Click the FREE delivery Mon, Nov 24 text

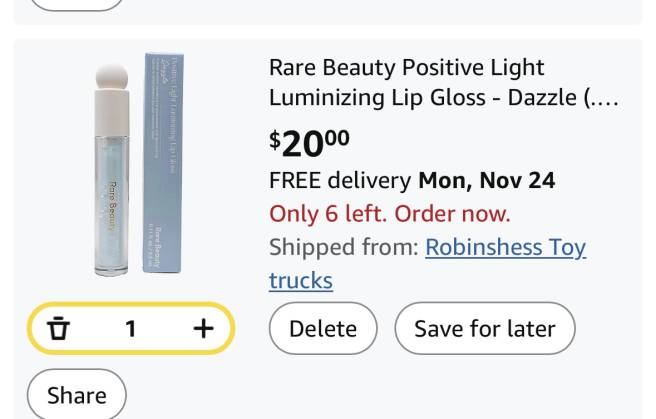(412, 181)
